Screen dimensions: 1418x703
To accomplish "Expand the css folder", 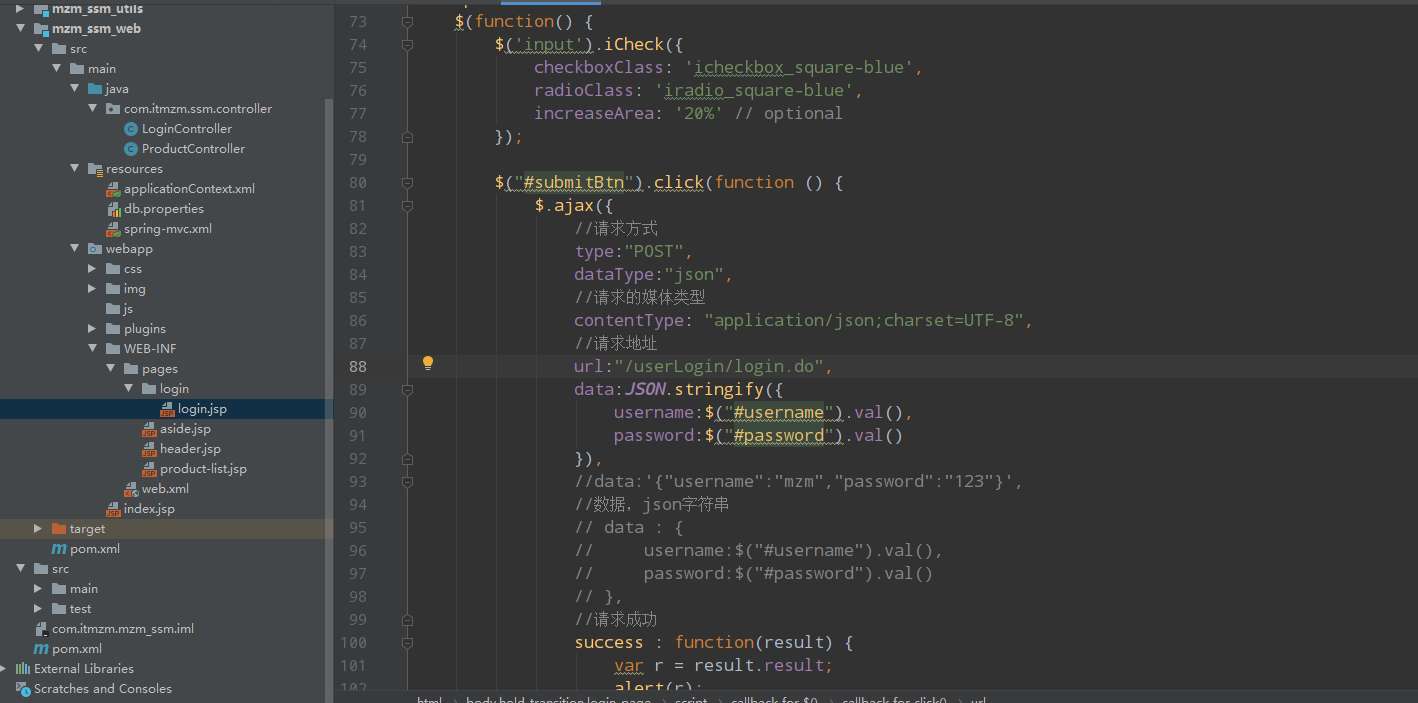I will tap(92, 269).
